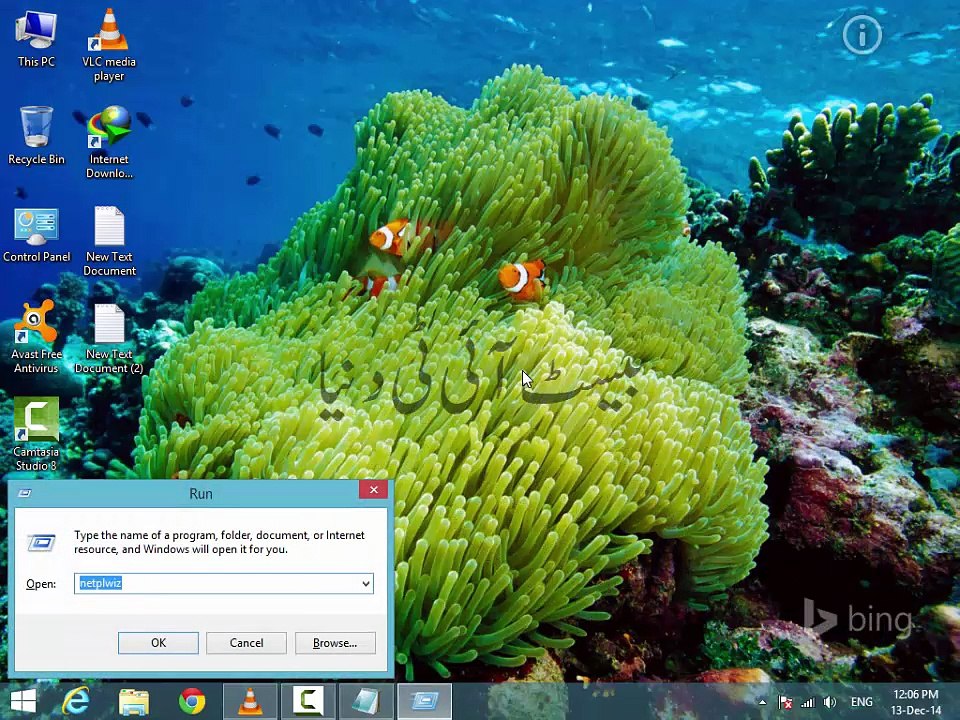Open the taskbar clock and date
Viewport: 960px width, 720px height.
tap(915, 702)
